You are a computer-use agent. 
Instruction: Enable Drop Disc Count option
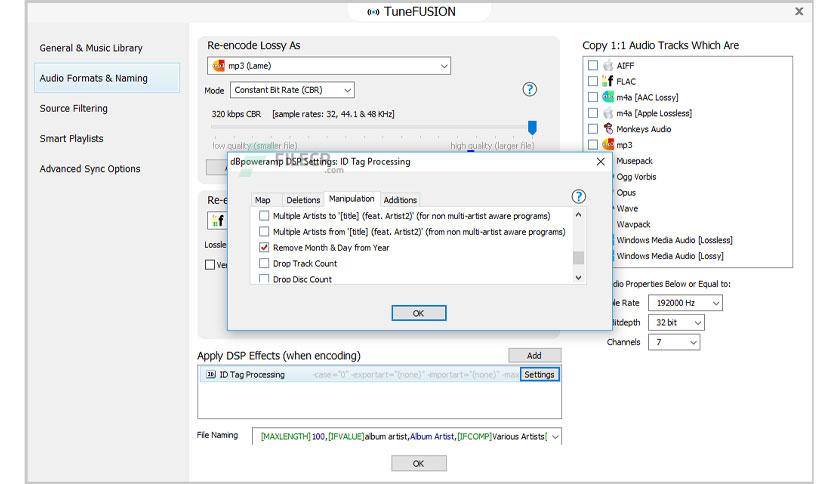(x=264, y=278)
